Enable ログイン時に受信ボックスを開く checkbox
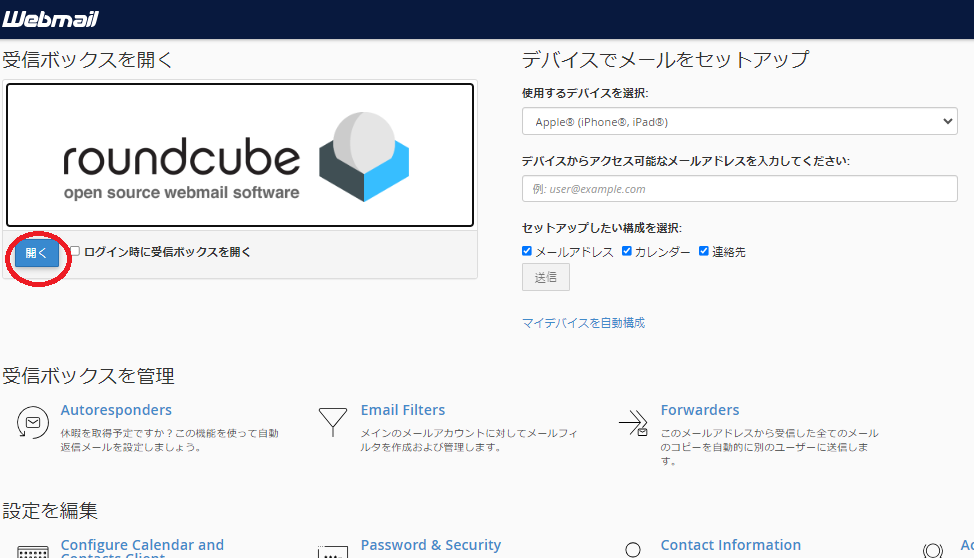 tap(75, 252)
